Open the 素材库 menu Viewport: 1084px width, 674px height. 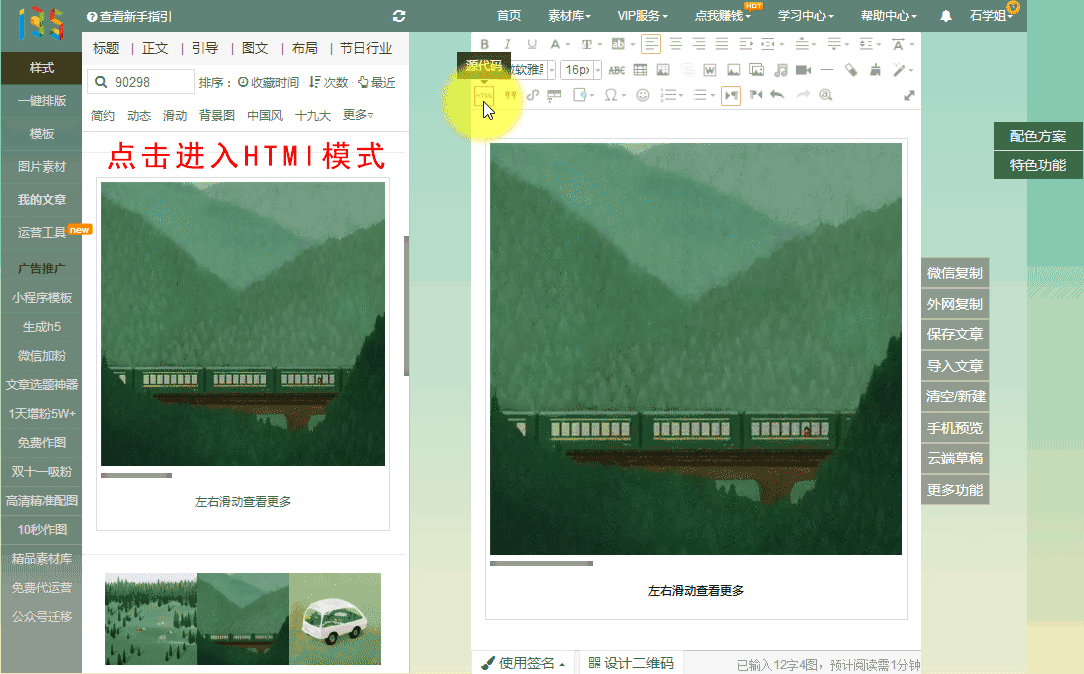click(x=569, y=16)
